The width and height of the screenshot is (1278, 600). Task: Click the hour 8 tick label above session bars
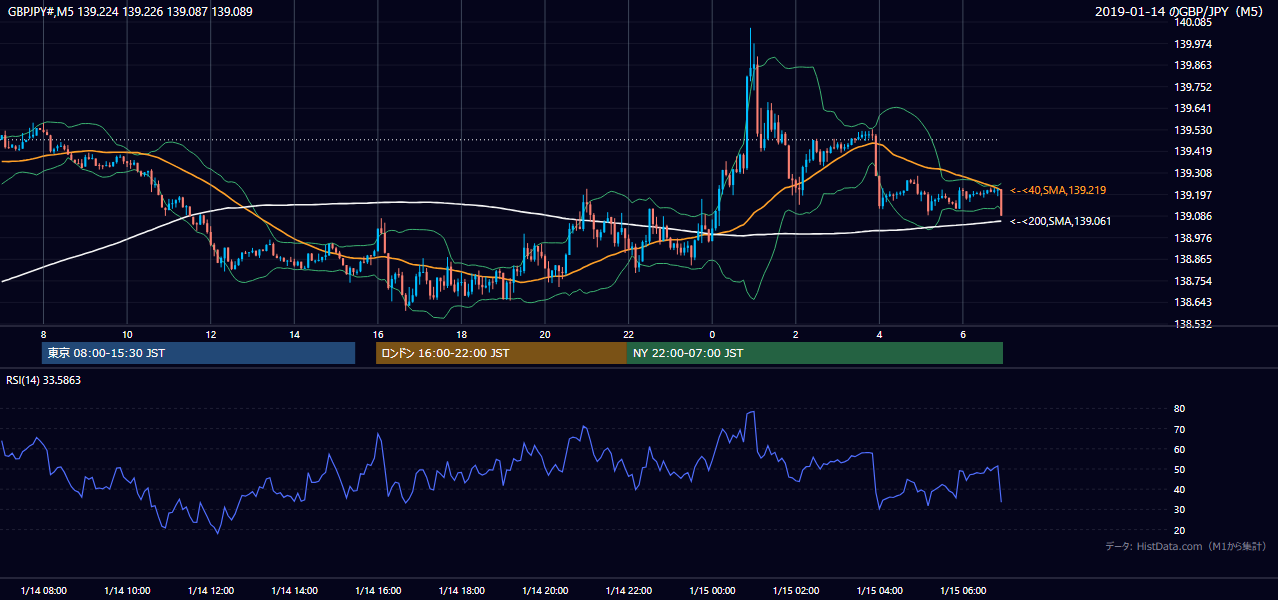[43, 334]
